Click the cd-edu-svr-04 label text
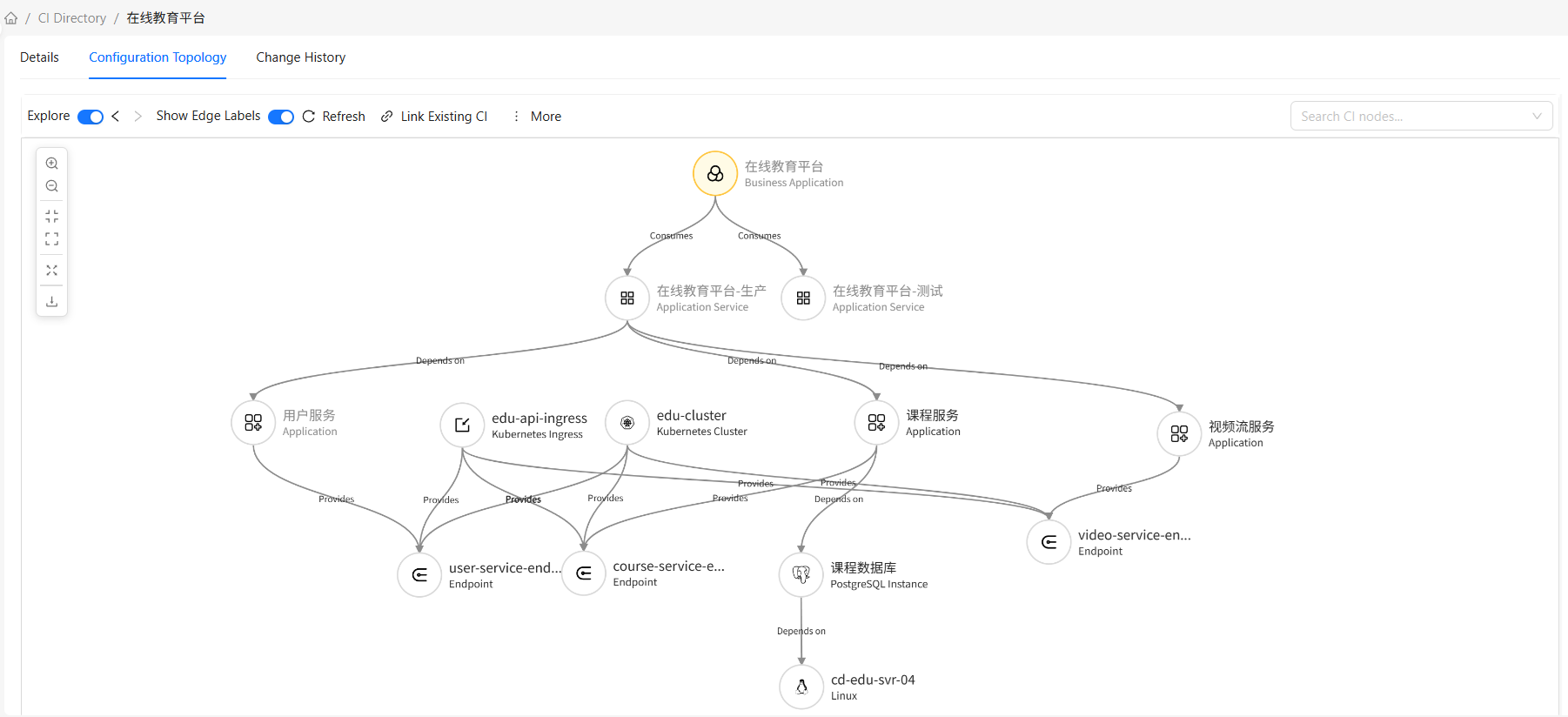Viewport: 1568px width, 717px height. click(873, 680)
